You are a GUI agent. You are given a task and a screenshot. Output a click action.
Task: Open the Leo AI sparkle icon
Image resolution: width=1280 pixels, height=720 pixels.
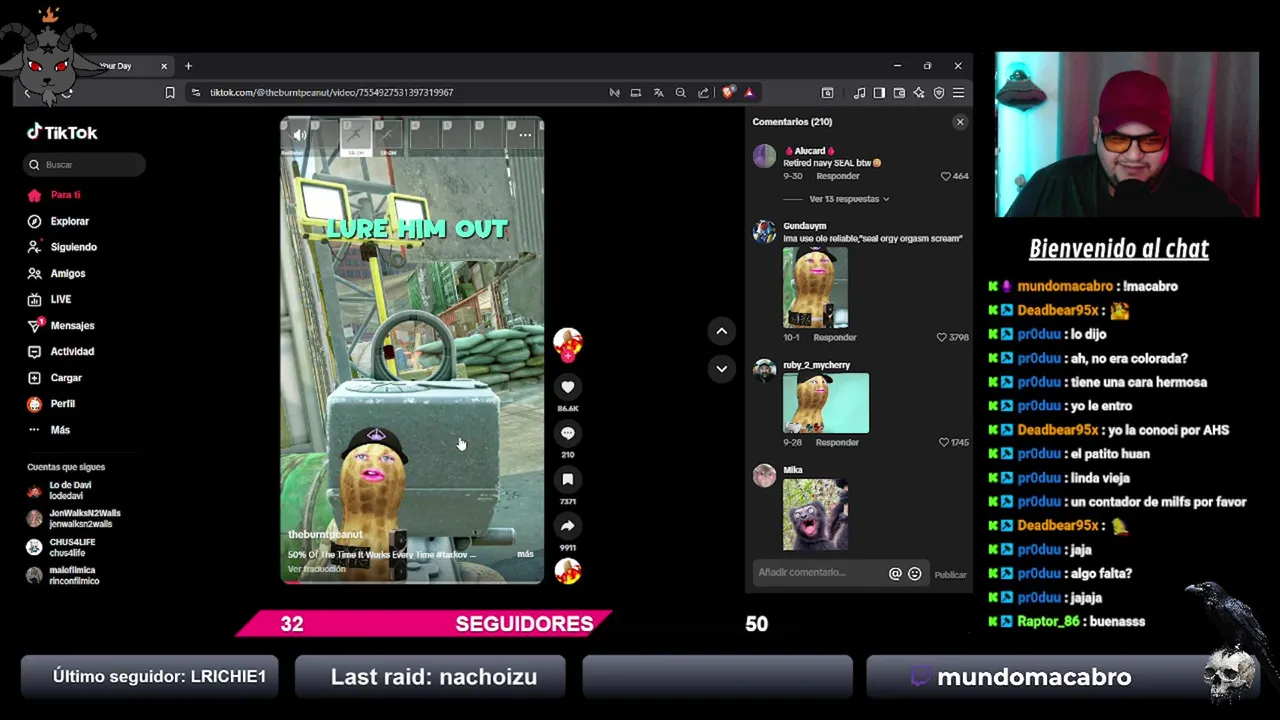tap(919, 93)
